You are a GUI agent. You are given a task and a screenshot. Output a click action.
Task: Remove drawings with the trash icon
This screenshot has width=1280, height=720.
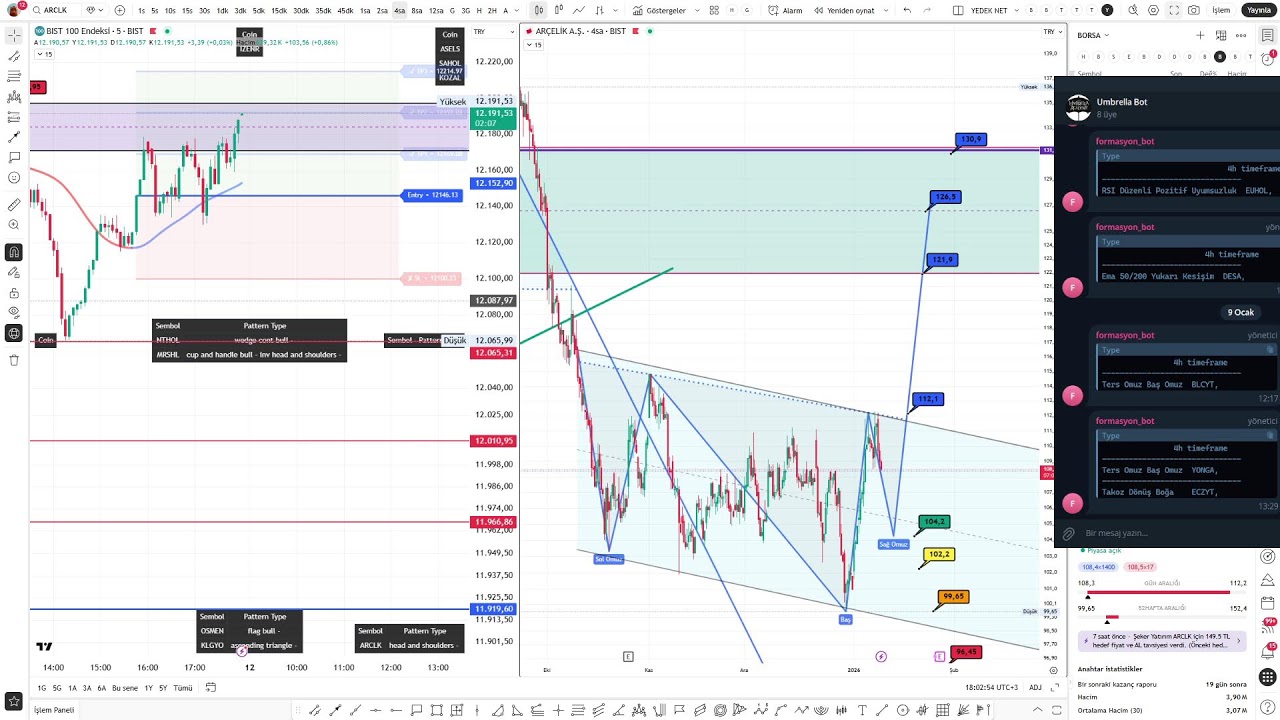pyautogui.click(x=14, y=360)
